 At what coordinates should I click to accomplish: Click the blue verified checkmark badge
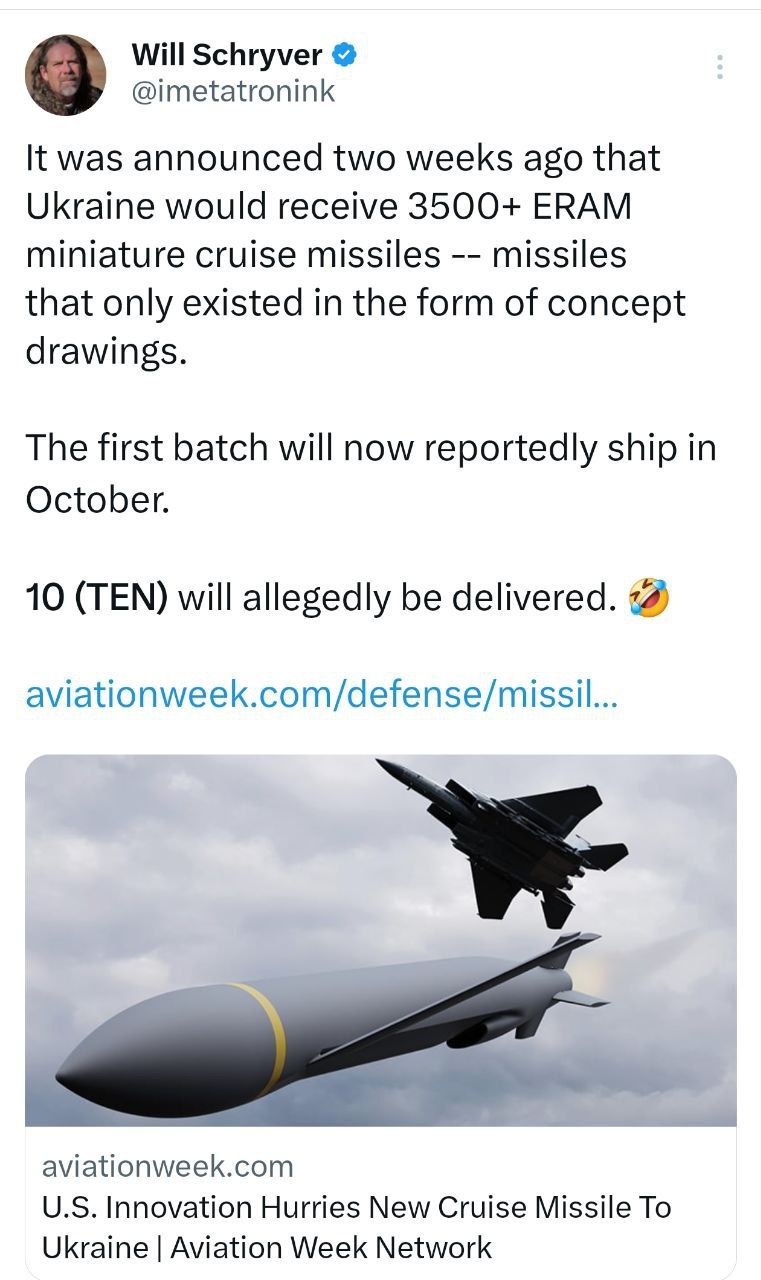pos(345,55)
